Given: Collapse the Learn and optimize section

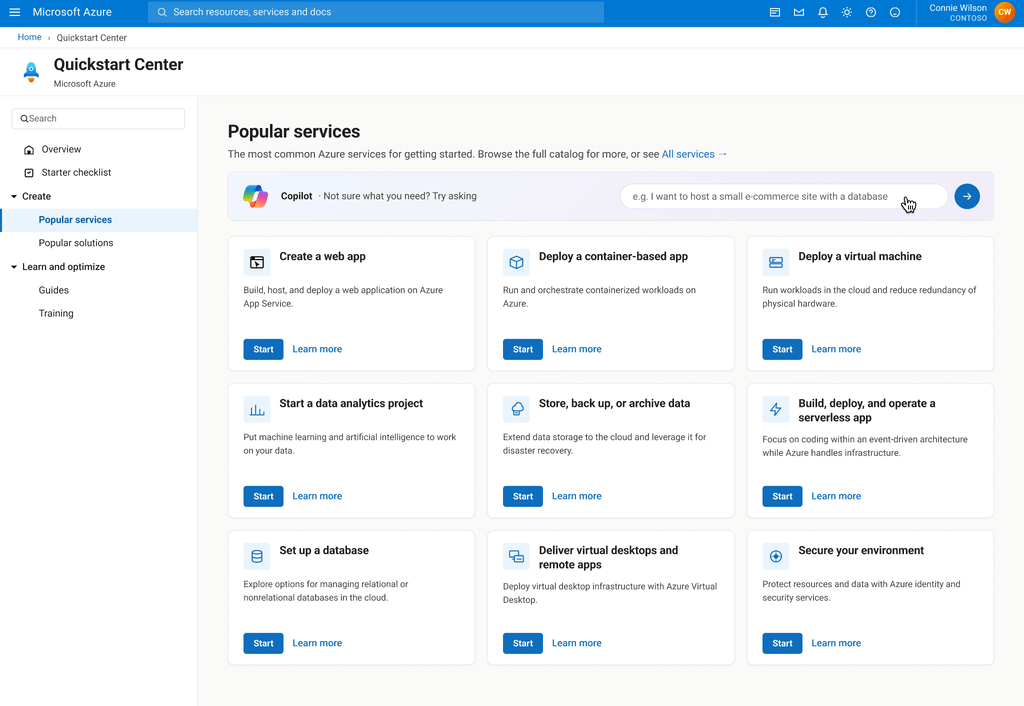Looking at the screenshot, I should 14,267.
